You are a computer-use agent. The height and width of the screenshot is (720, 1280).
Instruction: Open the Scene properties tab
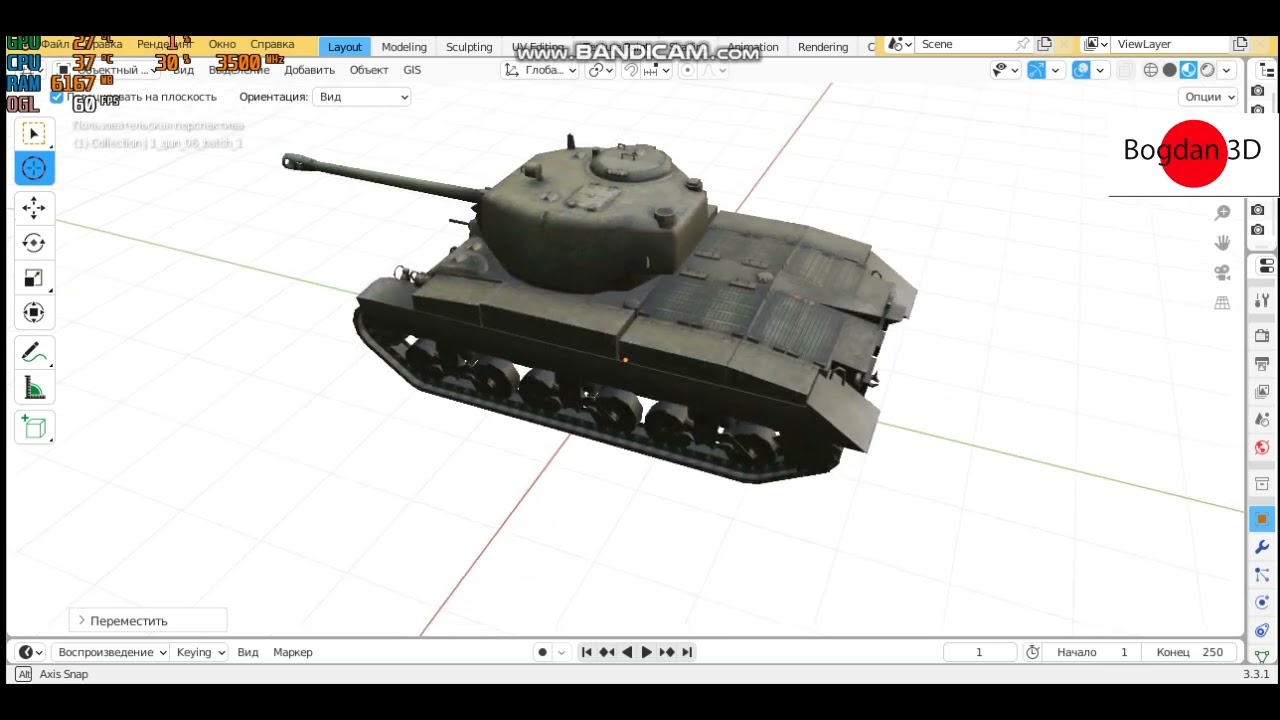point(1262,420)
